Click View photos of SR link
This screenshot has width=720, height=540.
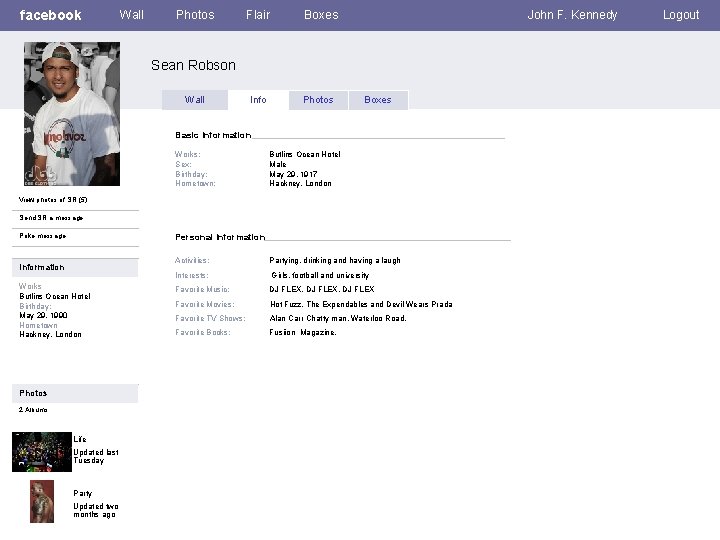click(53, 200)
